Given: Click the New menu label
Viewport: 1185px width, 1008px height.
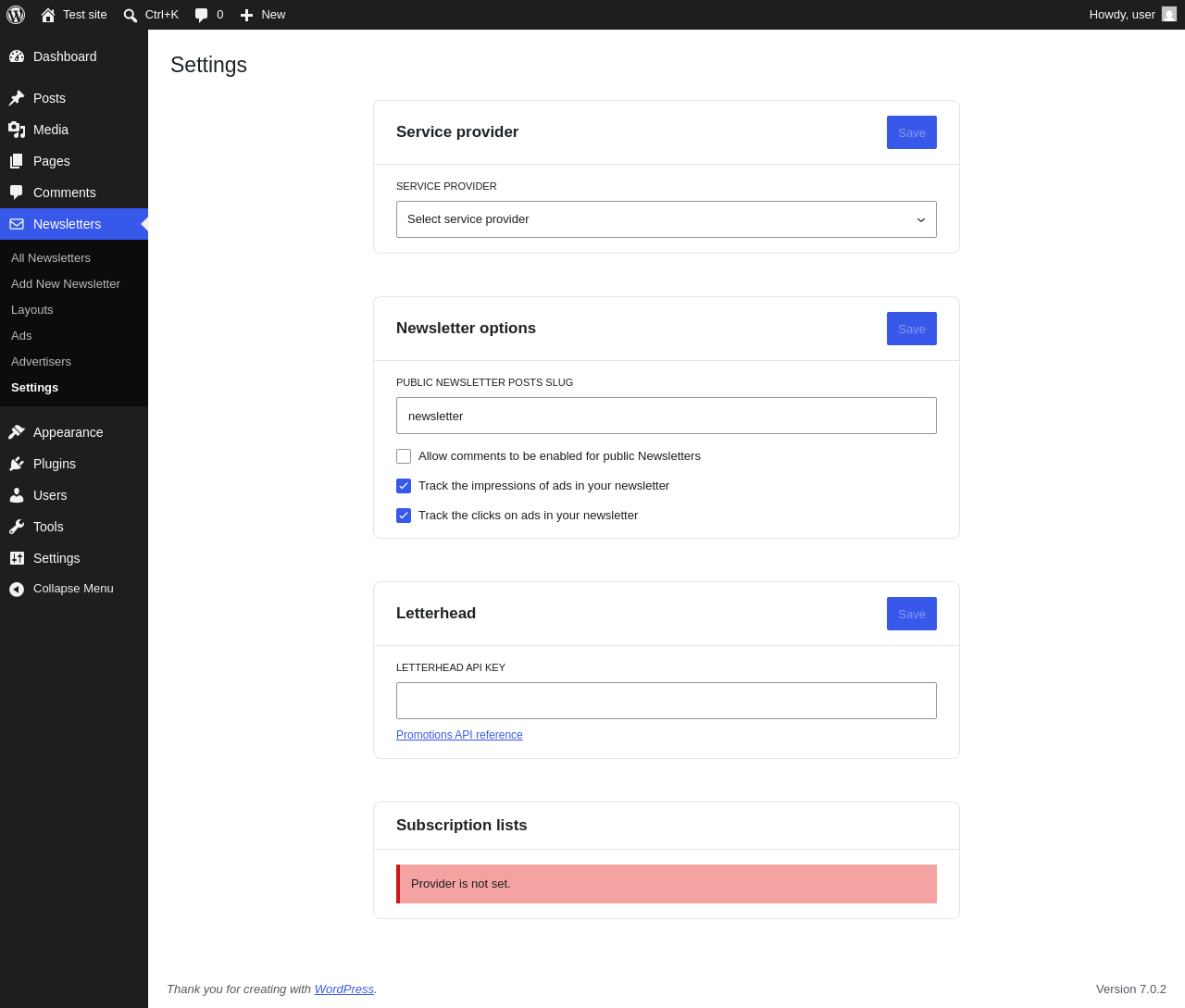Looking at the screenshot, I should click(273, 15).
